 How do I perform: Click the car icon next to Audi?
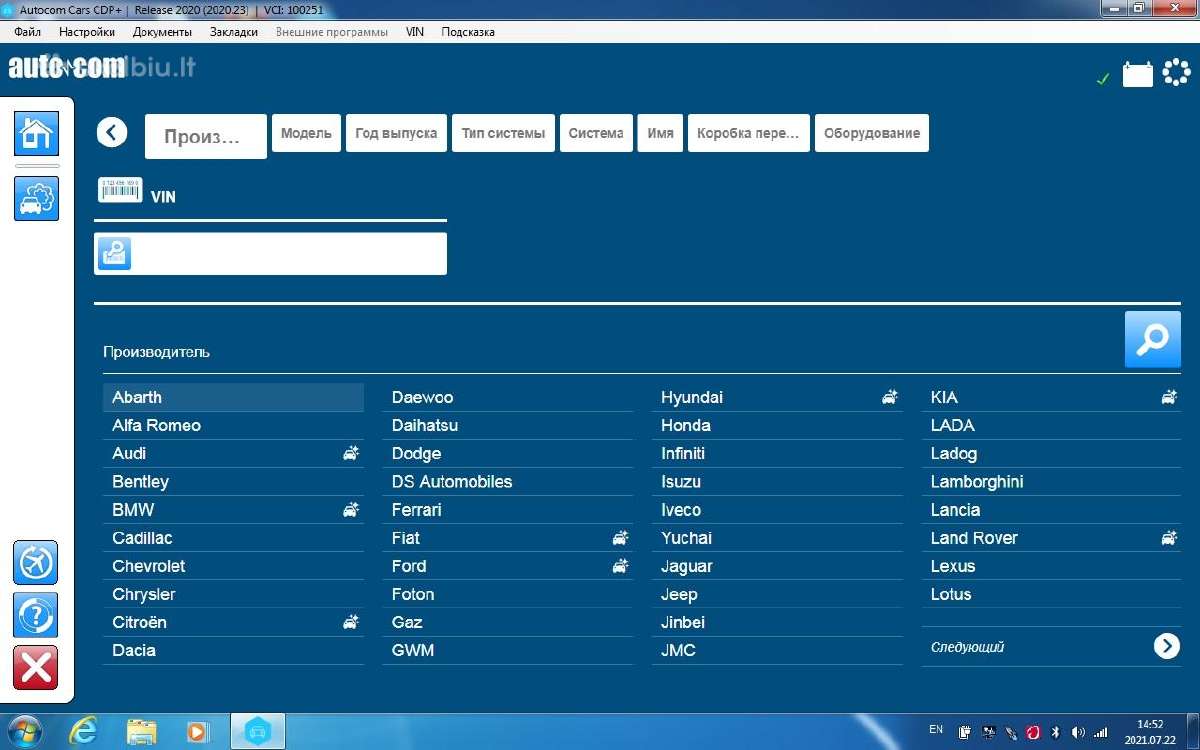[x=351, y=453]
